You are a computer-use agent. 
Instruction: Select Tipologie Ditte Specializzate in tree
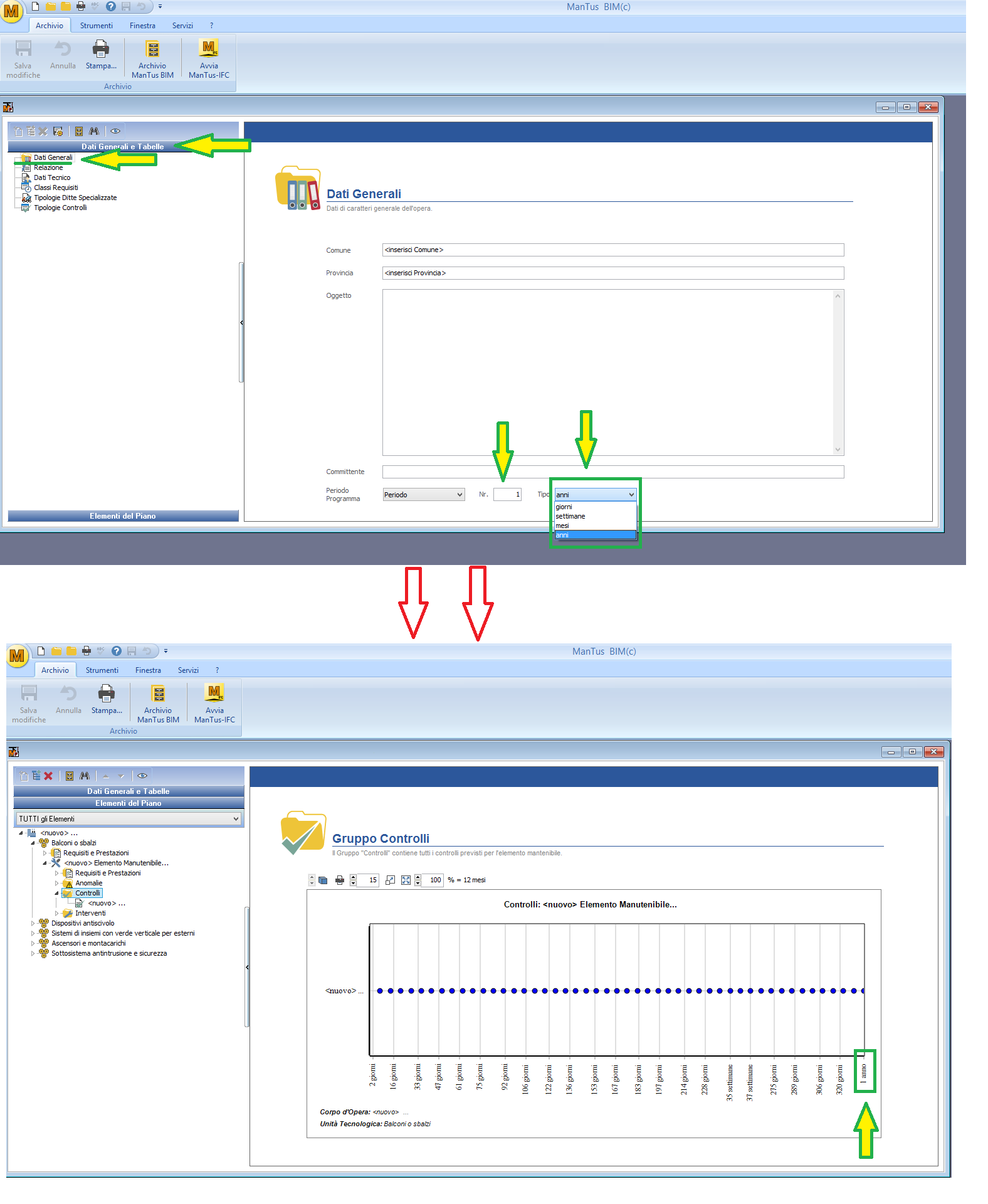pos(75,198)
